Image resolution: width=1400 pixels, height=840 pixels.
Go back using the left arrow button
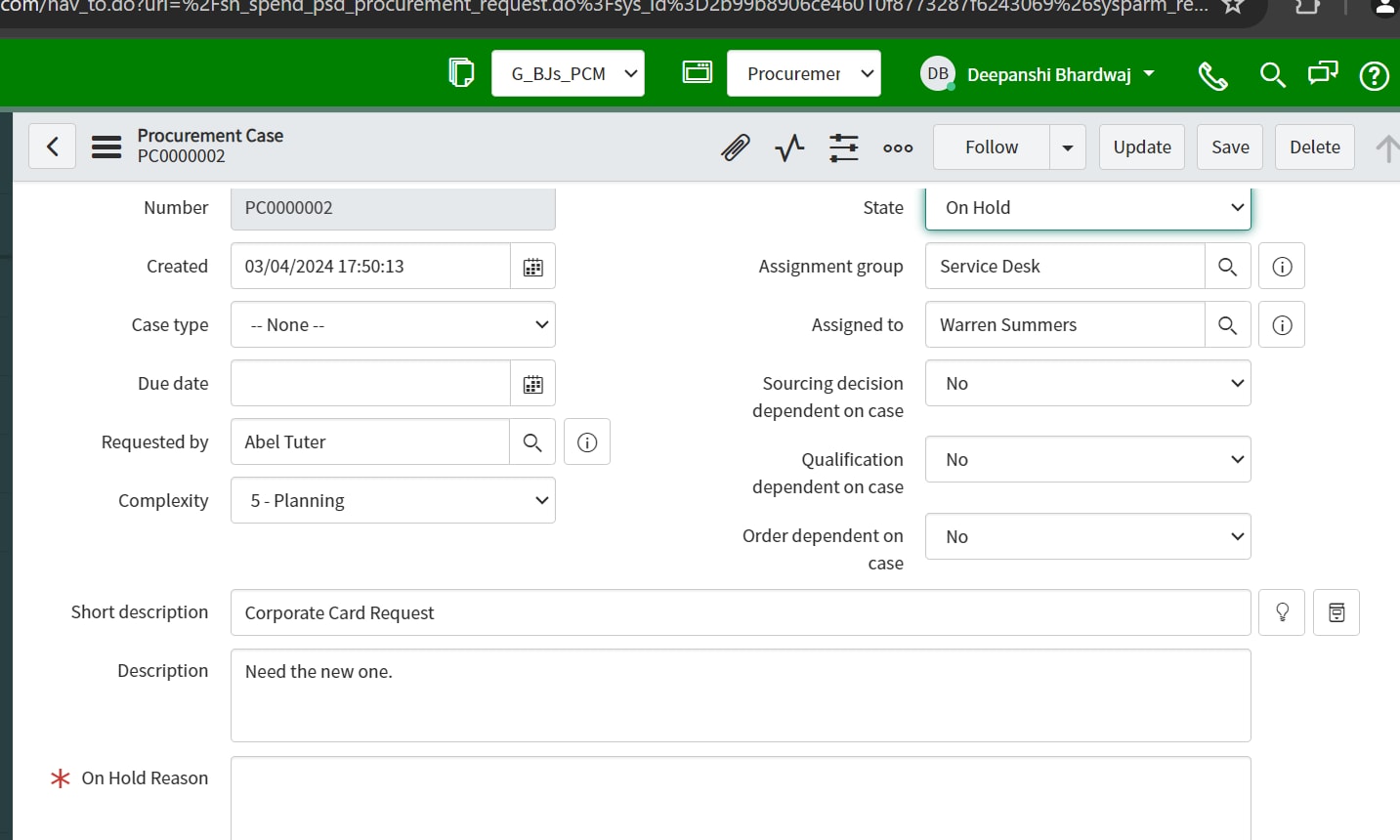(x=53, y=147)
